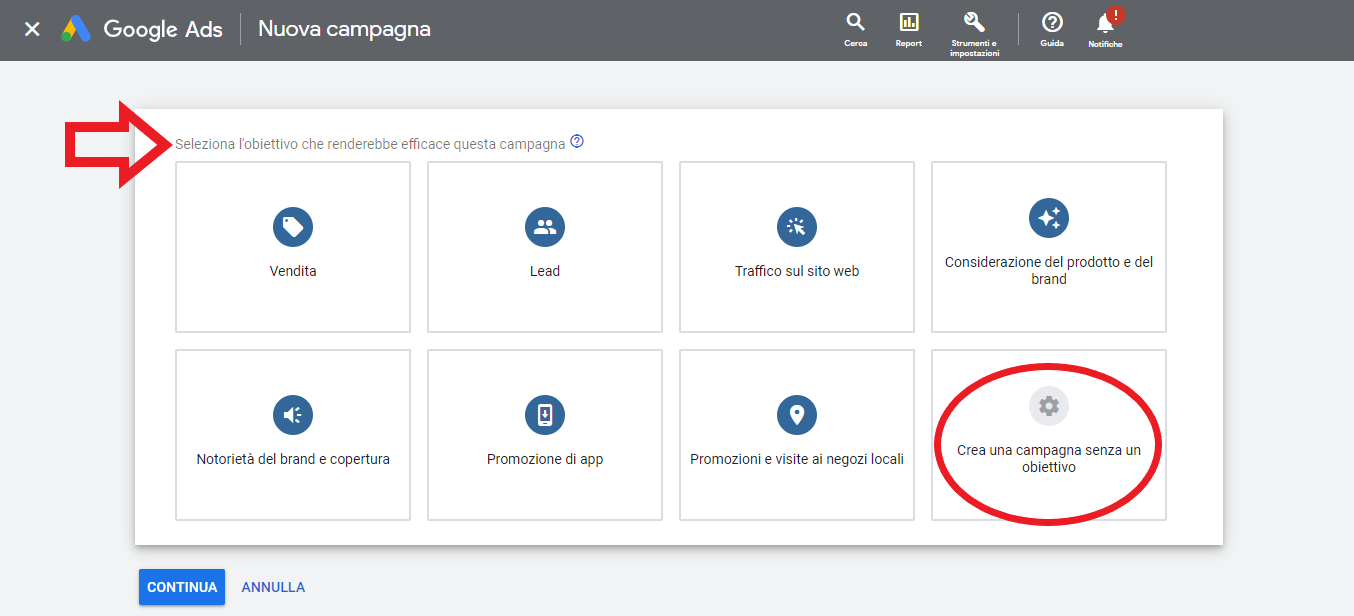Select Traffico sul sito web objective

[x=797, y=246]
